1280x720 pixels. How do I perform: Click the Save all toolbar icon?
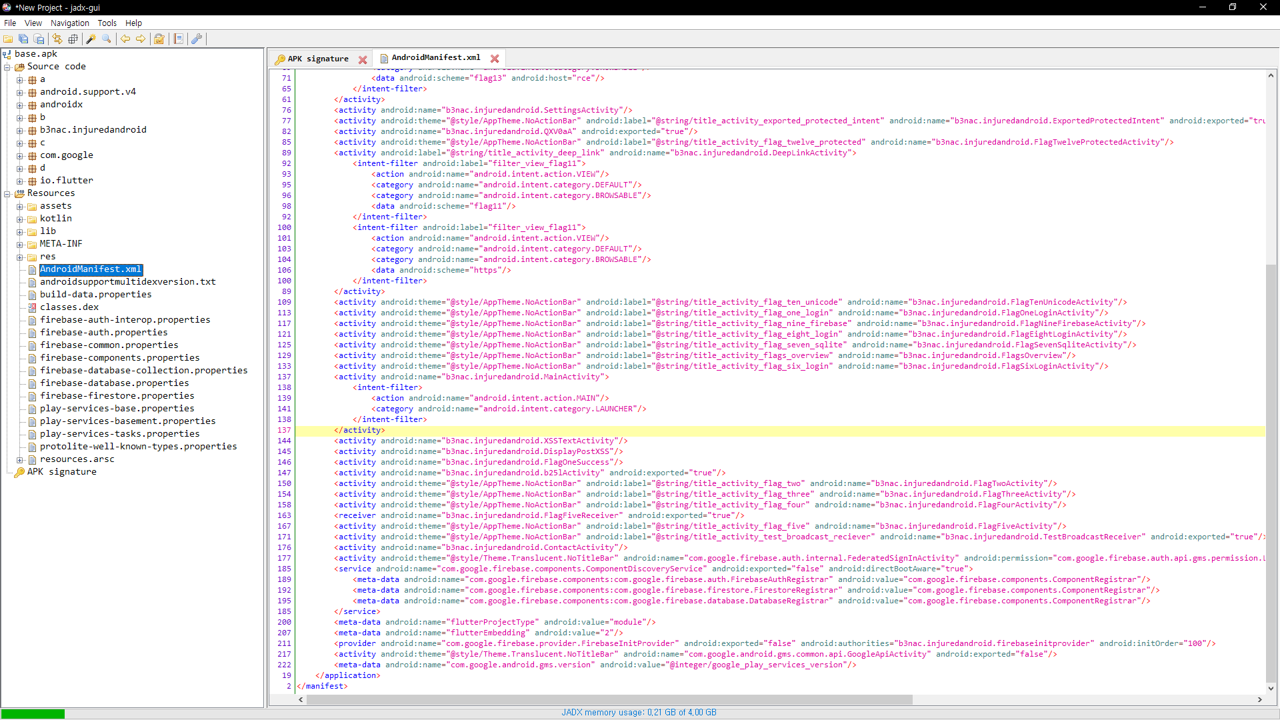(23, 39)
